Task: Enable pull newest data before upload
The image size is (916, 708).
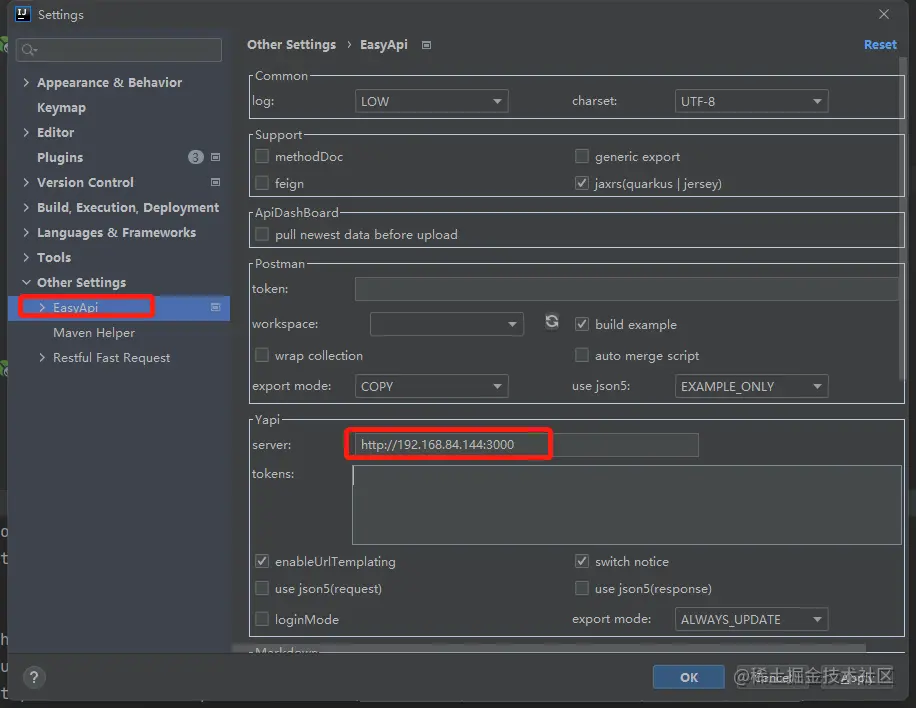Action: [x=262, y=234]
